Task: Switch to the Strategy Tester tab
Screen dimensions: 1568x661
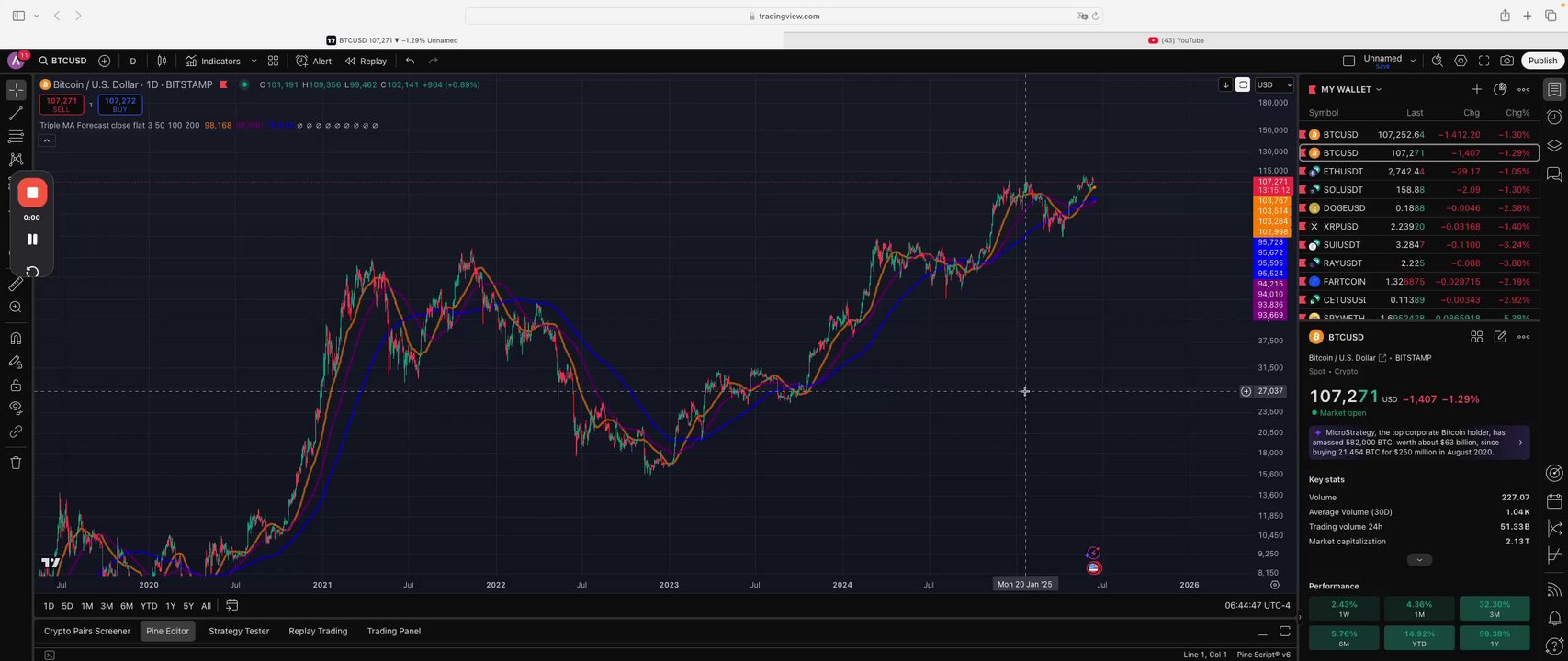Action: click(x=239, y=632)
